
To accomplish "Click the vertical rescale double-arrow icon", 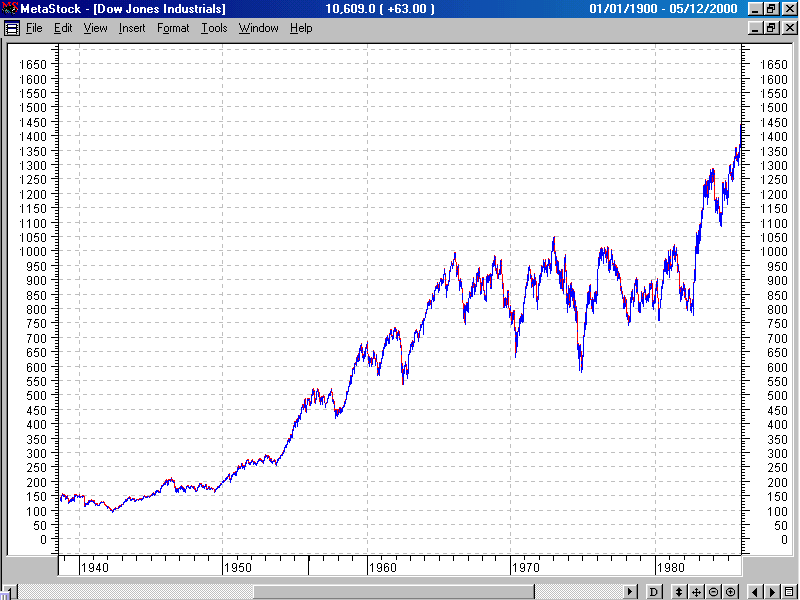I will pos(679,592).
